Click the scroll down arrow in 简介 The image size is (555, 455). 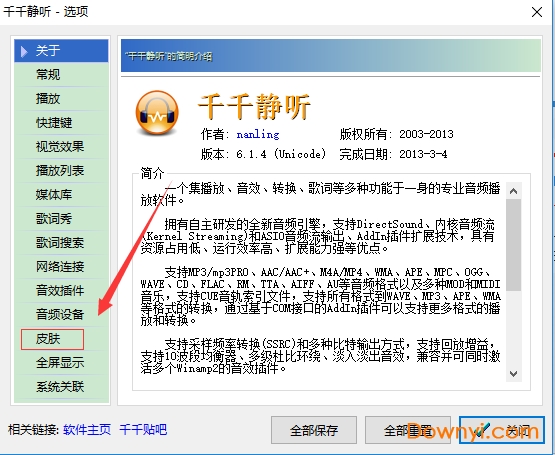coord(514,374)
